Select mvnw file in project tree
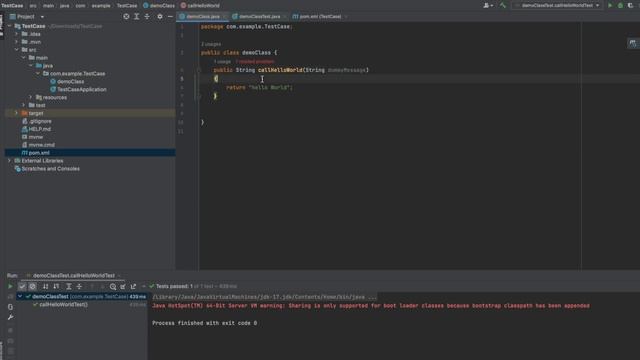This screenshot has height=360, width=640. [x=36, y=137]
